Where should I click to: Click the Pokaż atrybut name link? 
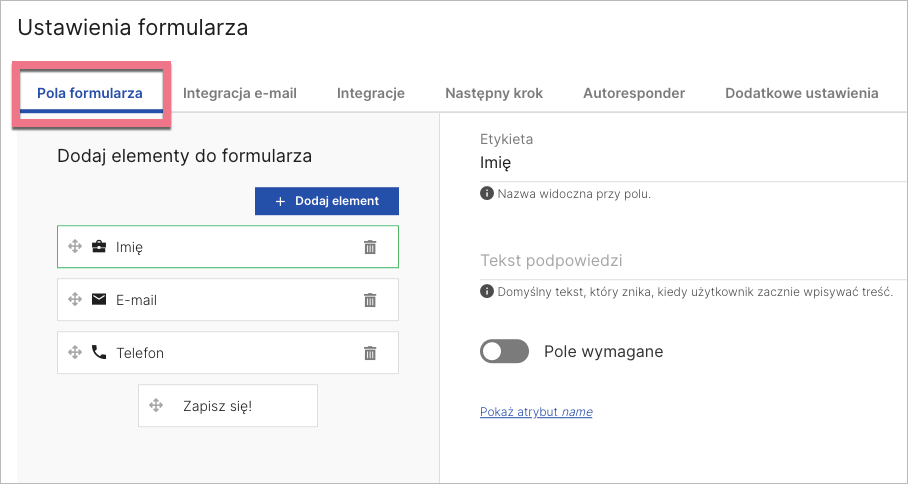pyautogui.click(x=536, y=412)
